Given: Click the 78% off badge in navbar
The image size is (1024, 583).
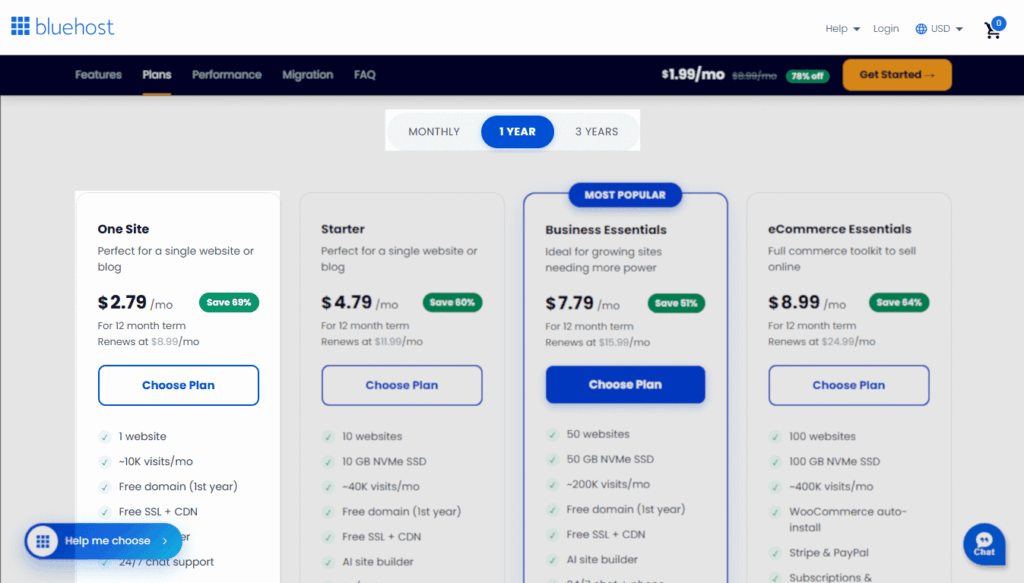Looking at the screenshot, I should pyautogui.click(x=807, y=76).
